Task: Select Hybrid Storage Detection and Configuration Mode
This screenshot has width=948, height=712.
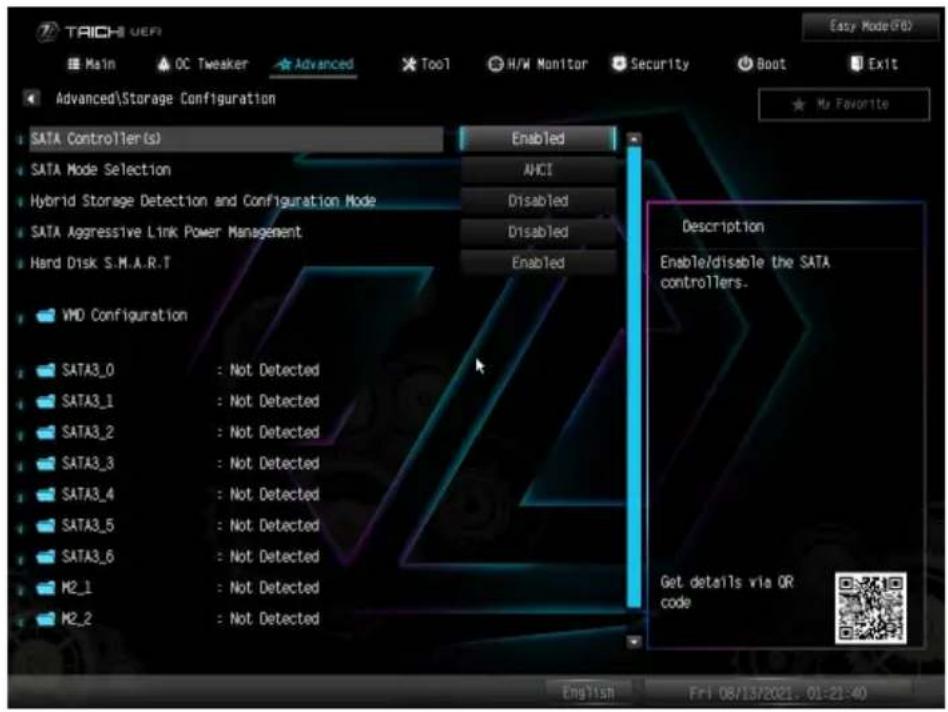Action: [x=203, y=201]
